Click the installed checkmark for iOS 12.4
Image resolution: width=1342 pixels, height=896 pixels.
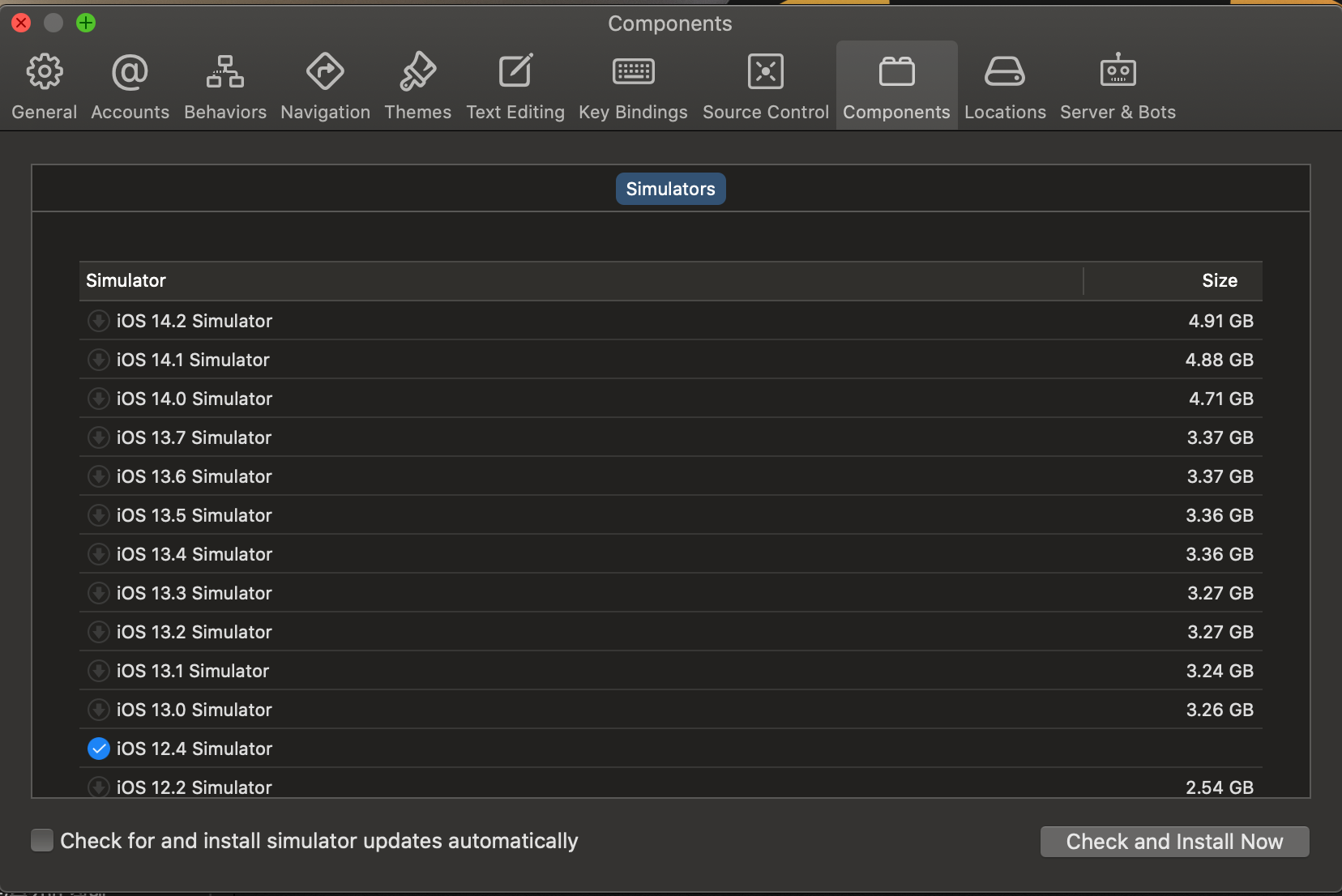(x=99, y=749)
